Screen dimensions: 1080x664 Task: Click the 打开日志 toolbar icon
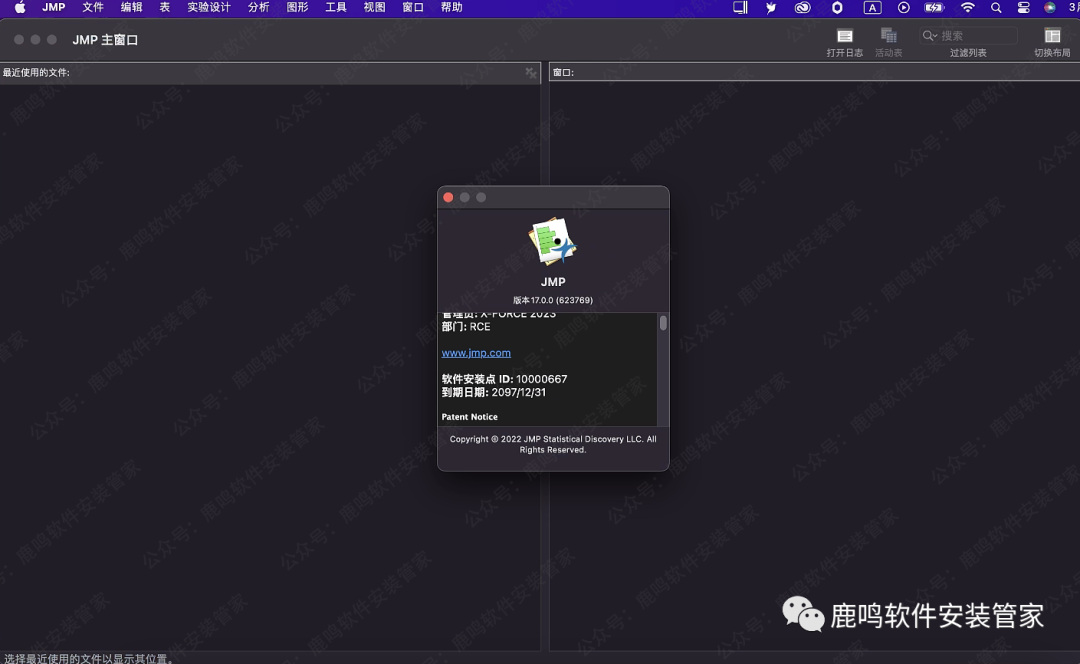point(844,36)
